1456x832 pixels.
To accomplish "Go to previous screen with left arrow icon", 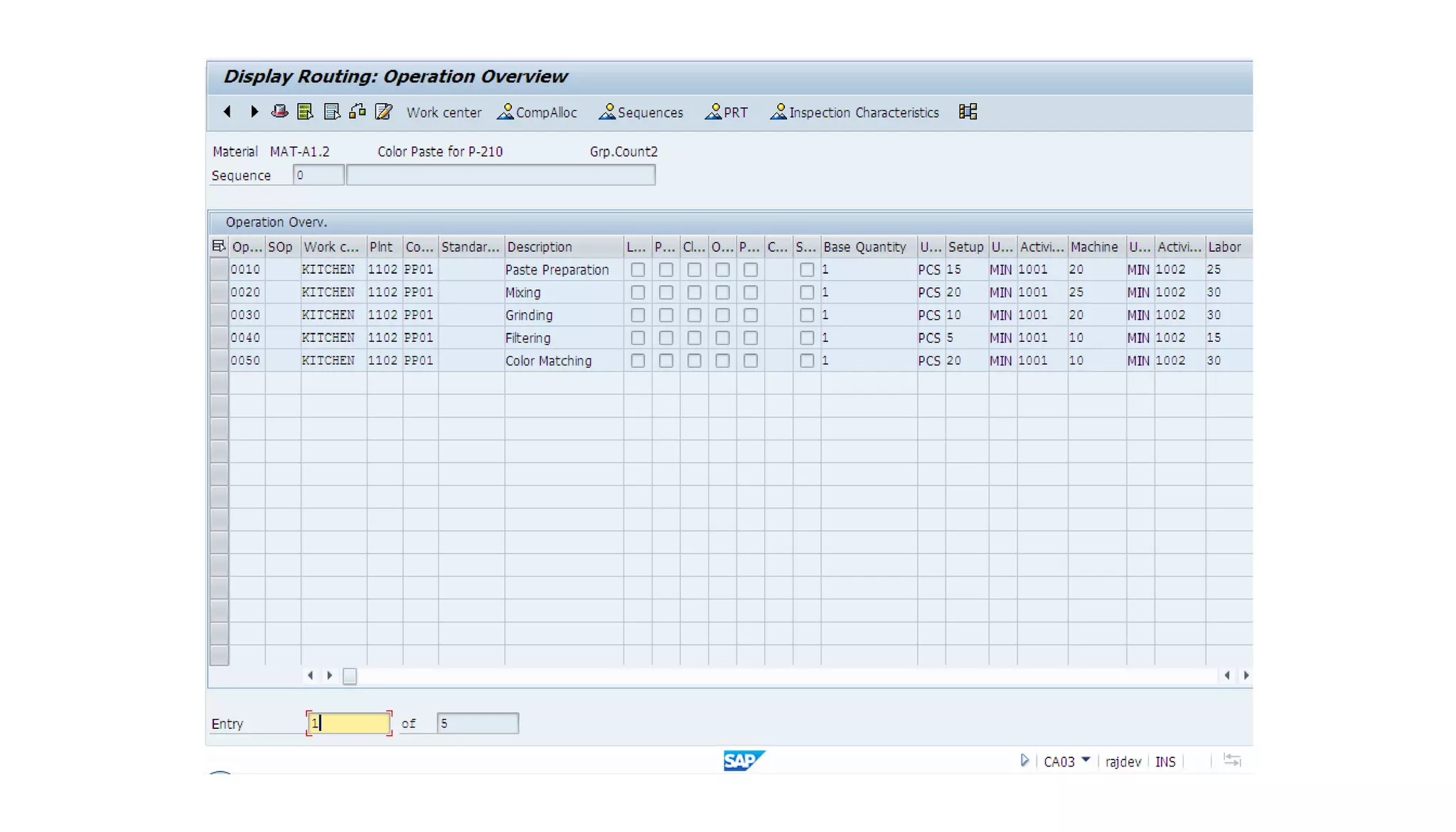I will click(227, 112).
